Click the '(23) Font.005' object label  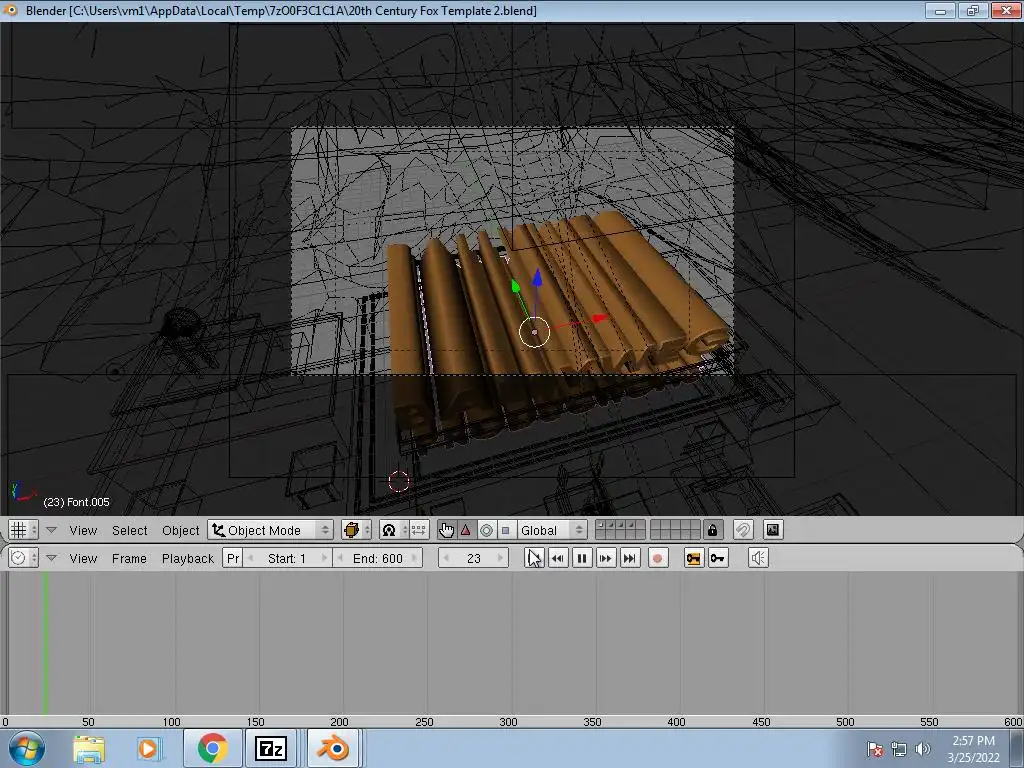76,502
